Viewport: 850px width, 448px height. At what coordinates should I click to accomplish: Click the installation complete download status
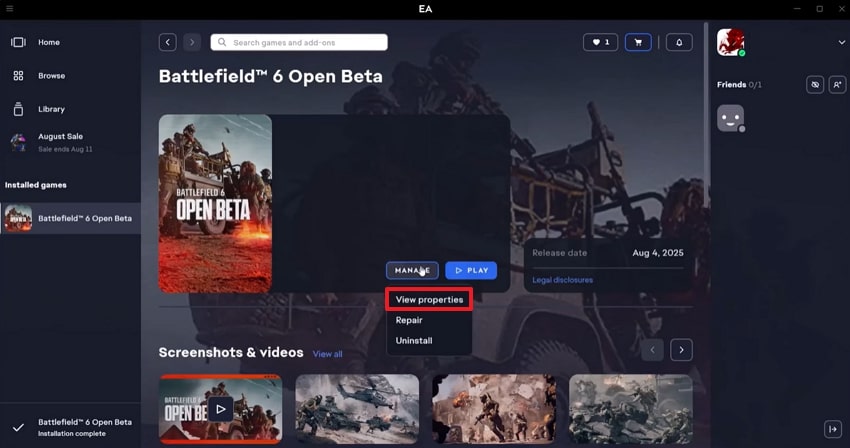(70, 427)
